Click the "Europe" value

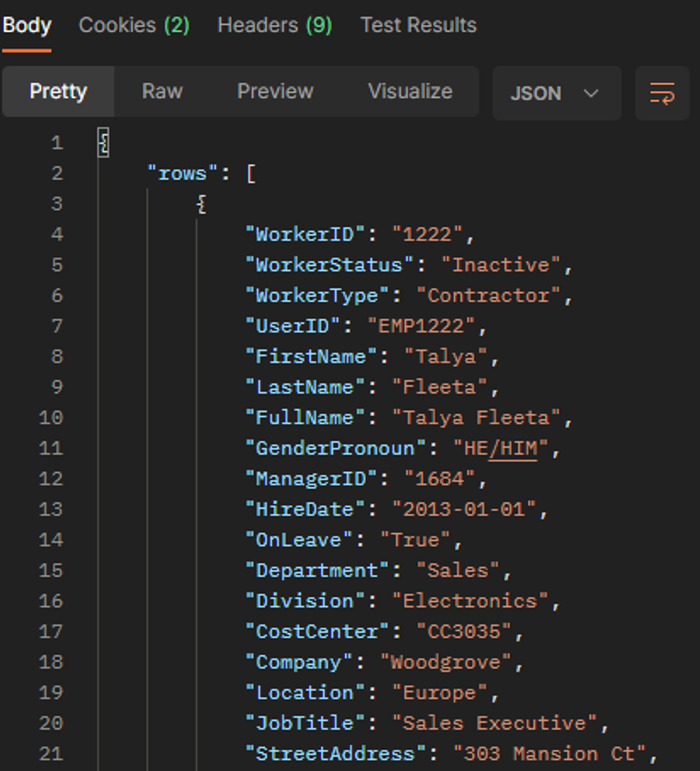tap(439, 692)
